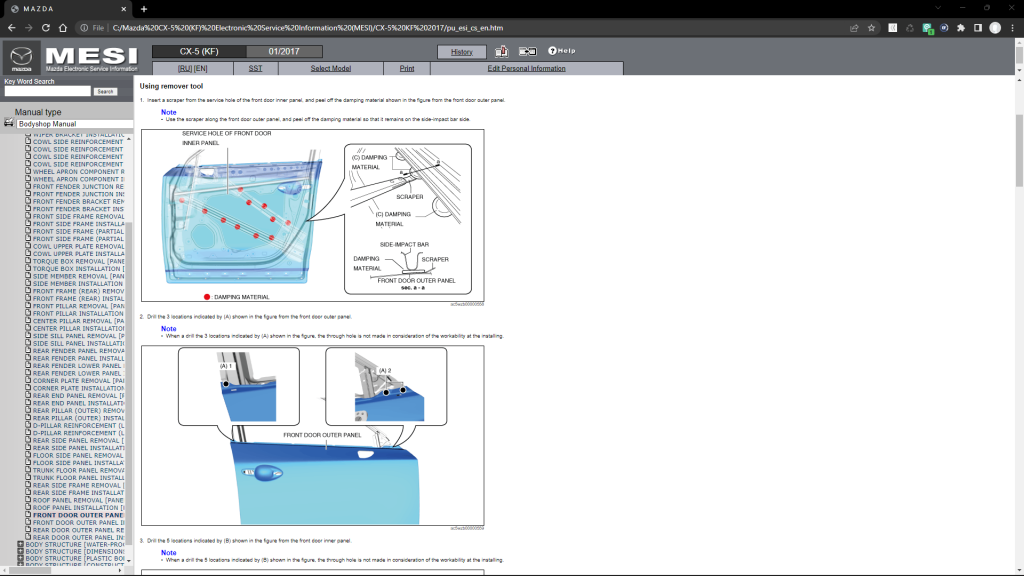
Task: Click the Search button under Key Word Search
Action: tap(105, 91)
